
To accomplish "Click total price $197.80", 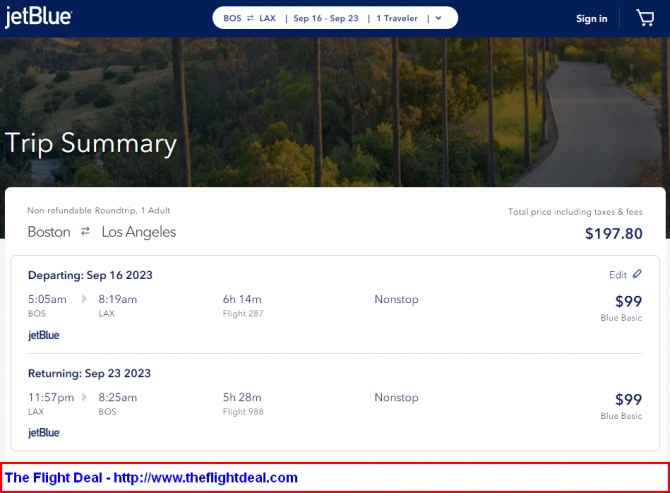I will (x=614, y=233).
